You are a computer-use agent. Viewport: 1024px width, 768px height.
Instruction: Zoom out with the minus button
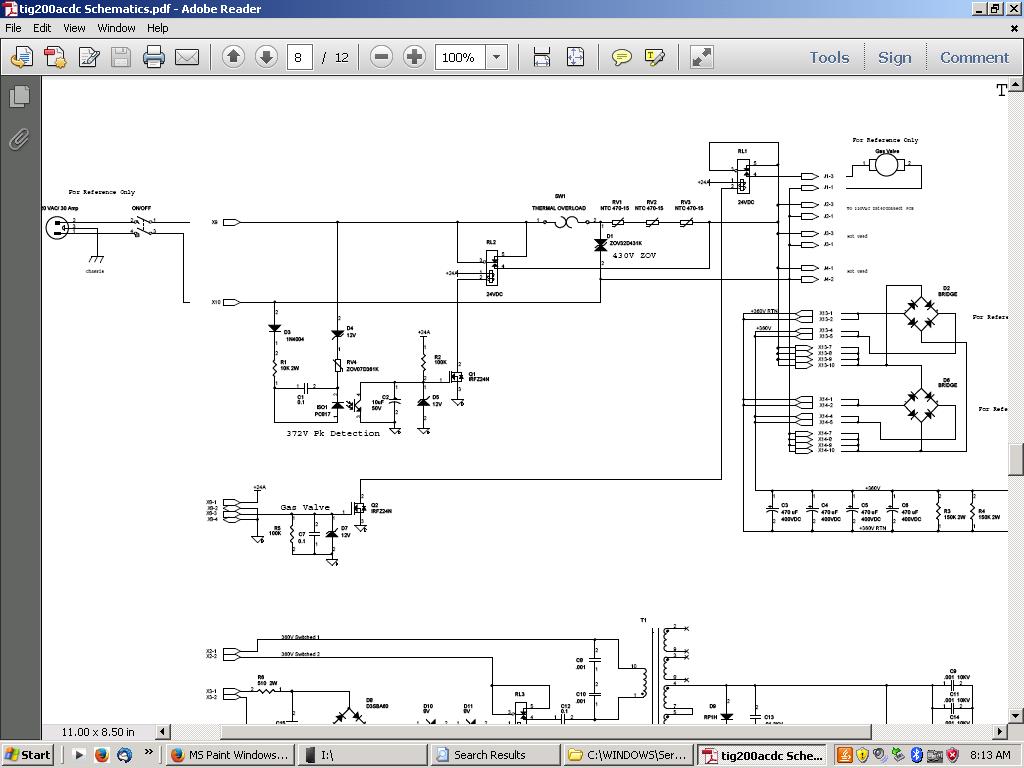click(x=381, y=57)
